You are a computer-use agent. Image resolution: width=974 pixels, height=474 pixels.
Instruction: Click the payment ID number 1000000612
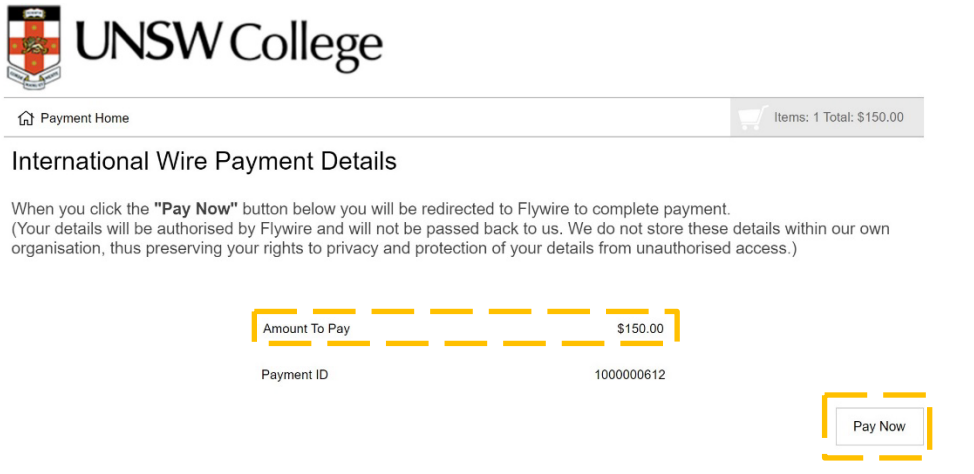point(630,375)
